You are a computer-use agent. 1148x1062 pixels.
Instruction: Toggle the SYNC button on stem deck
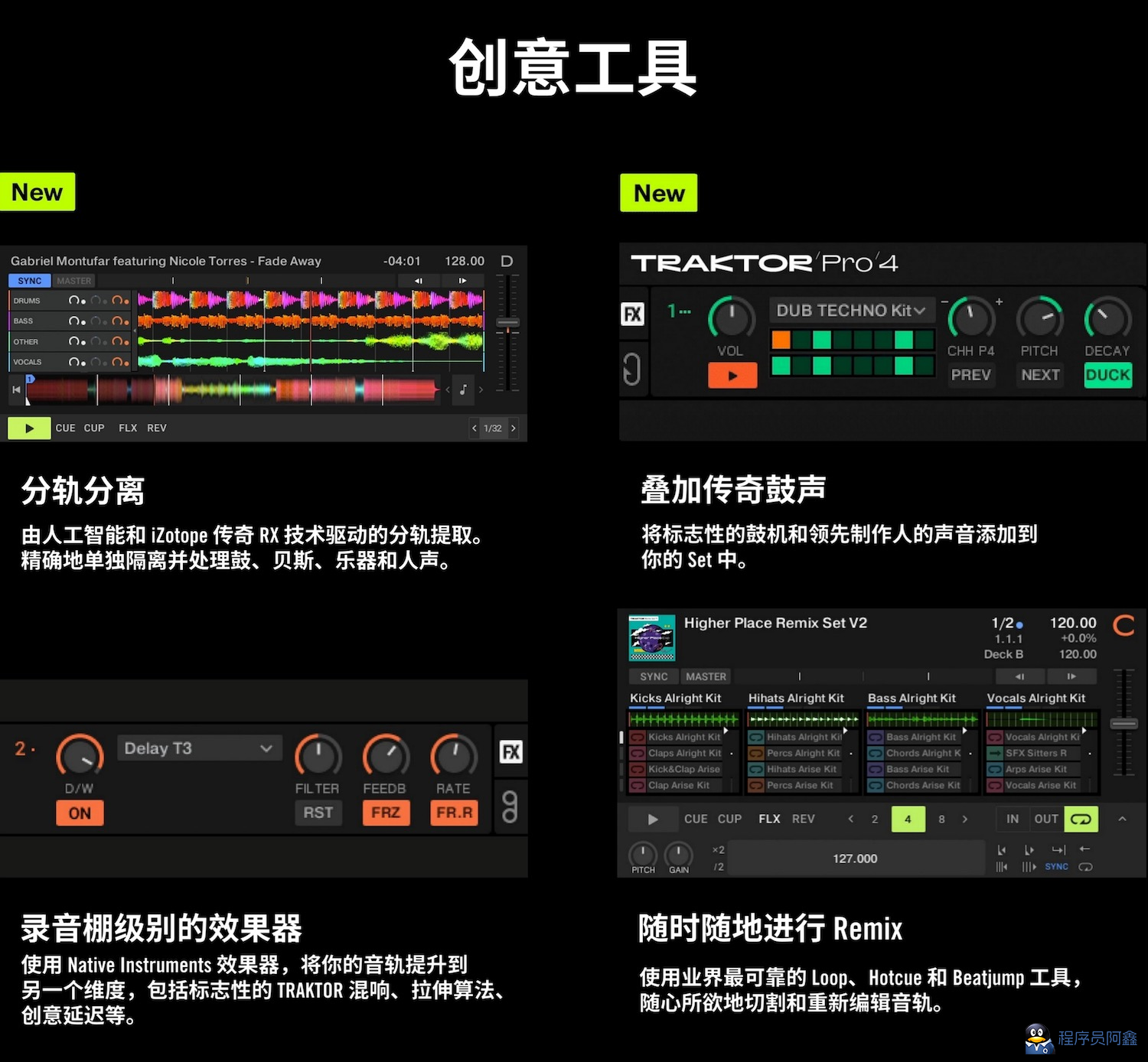30,281
